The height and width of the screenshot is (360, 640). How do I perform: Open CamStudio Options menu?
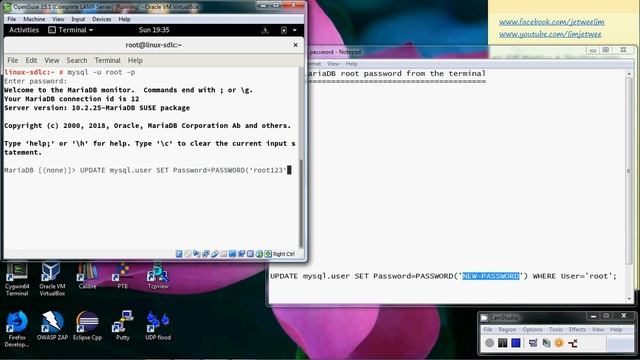pyautogui.click(x=532, y=329)
